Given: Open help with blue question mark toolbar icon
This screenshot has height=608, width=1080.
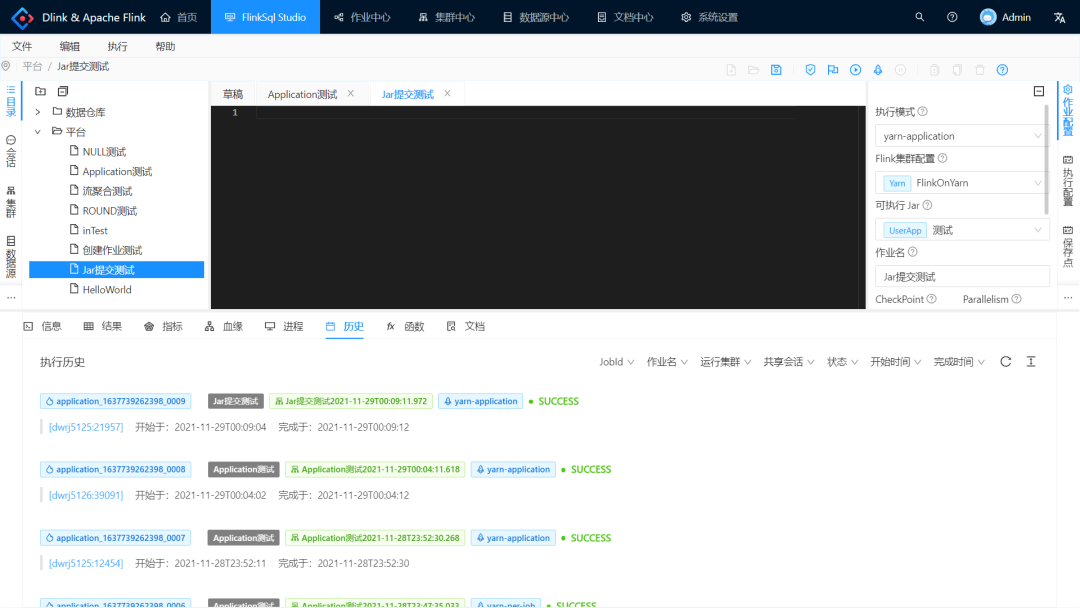Looking at the screenshot, I should tap(1002, 70).
